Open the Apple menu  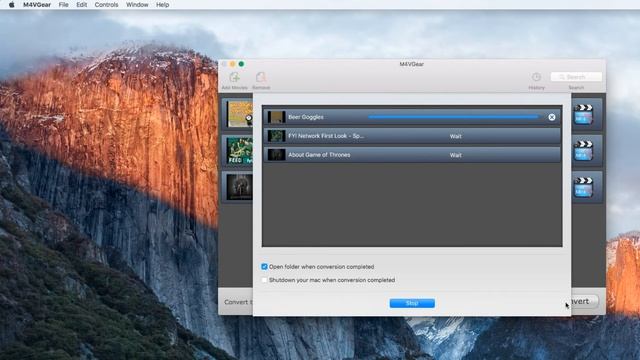point(11,4)
